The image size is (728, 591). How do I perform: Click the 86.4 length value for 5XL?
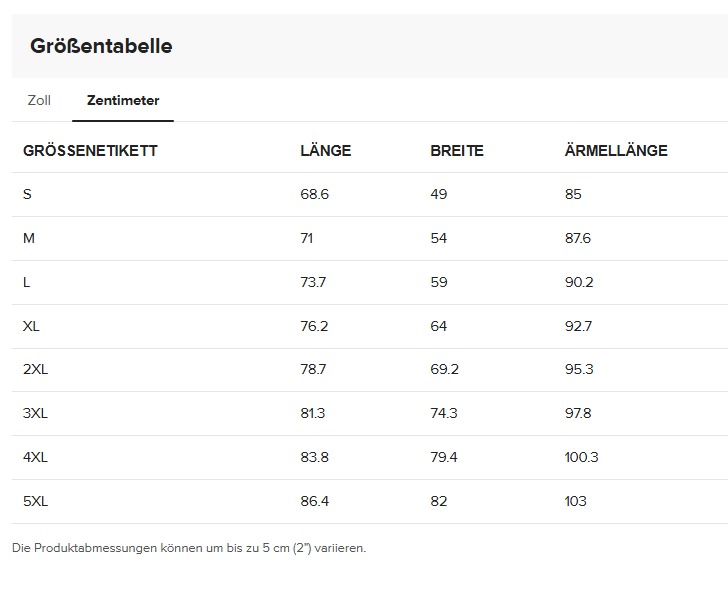(x=314, y=501)
